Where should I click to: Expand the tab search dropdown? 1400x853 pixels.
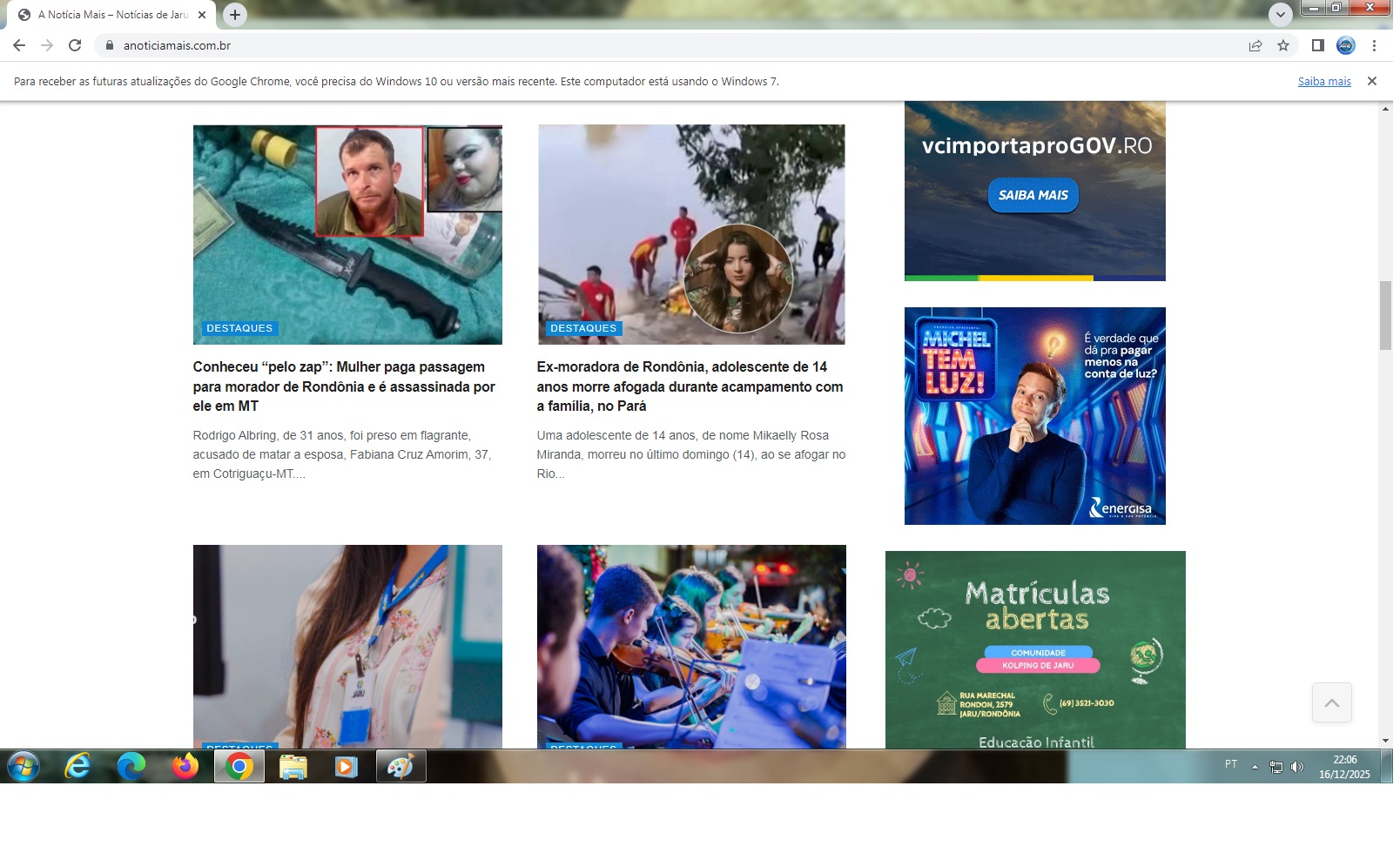1280,15
